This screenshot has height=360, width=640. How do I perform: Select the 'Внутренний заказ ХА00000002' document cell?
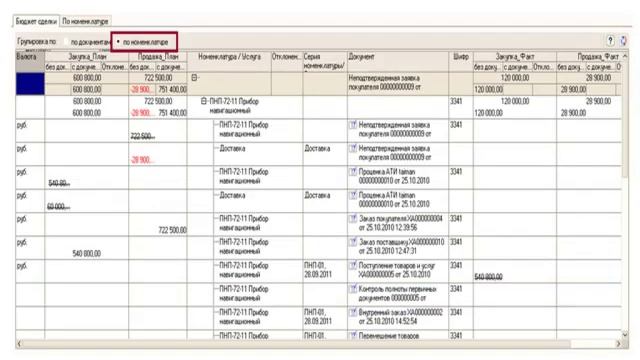[x=398, y=318]
